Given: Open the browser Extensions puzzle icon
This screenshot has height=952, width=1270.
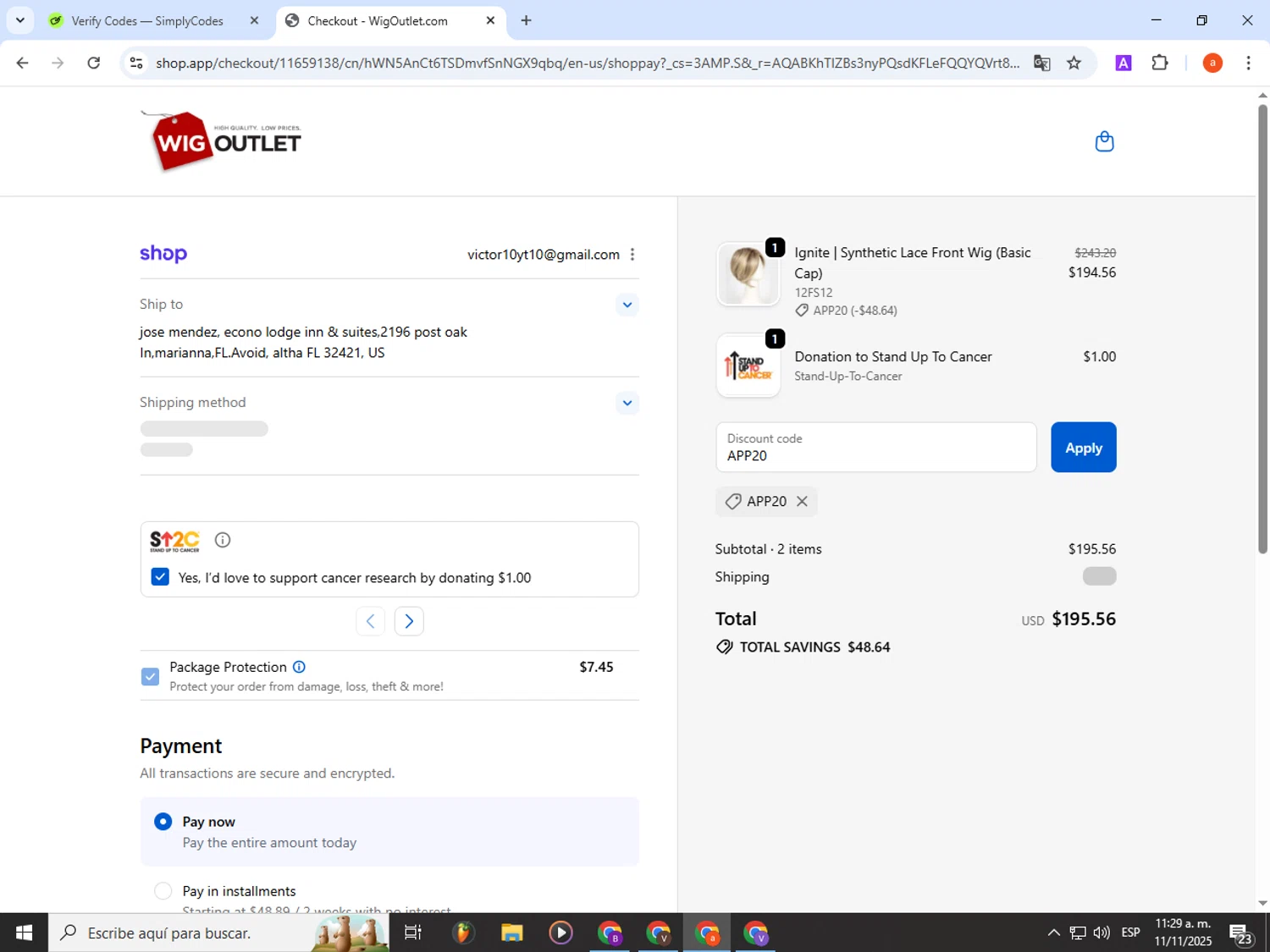Looking at the screenshot, I should [x=1160, y=63].
